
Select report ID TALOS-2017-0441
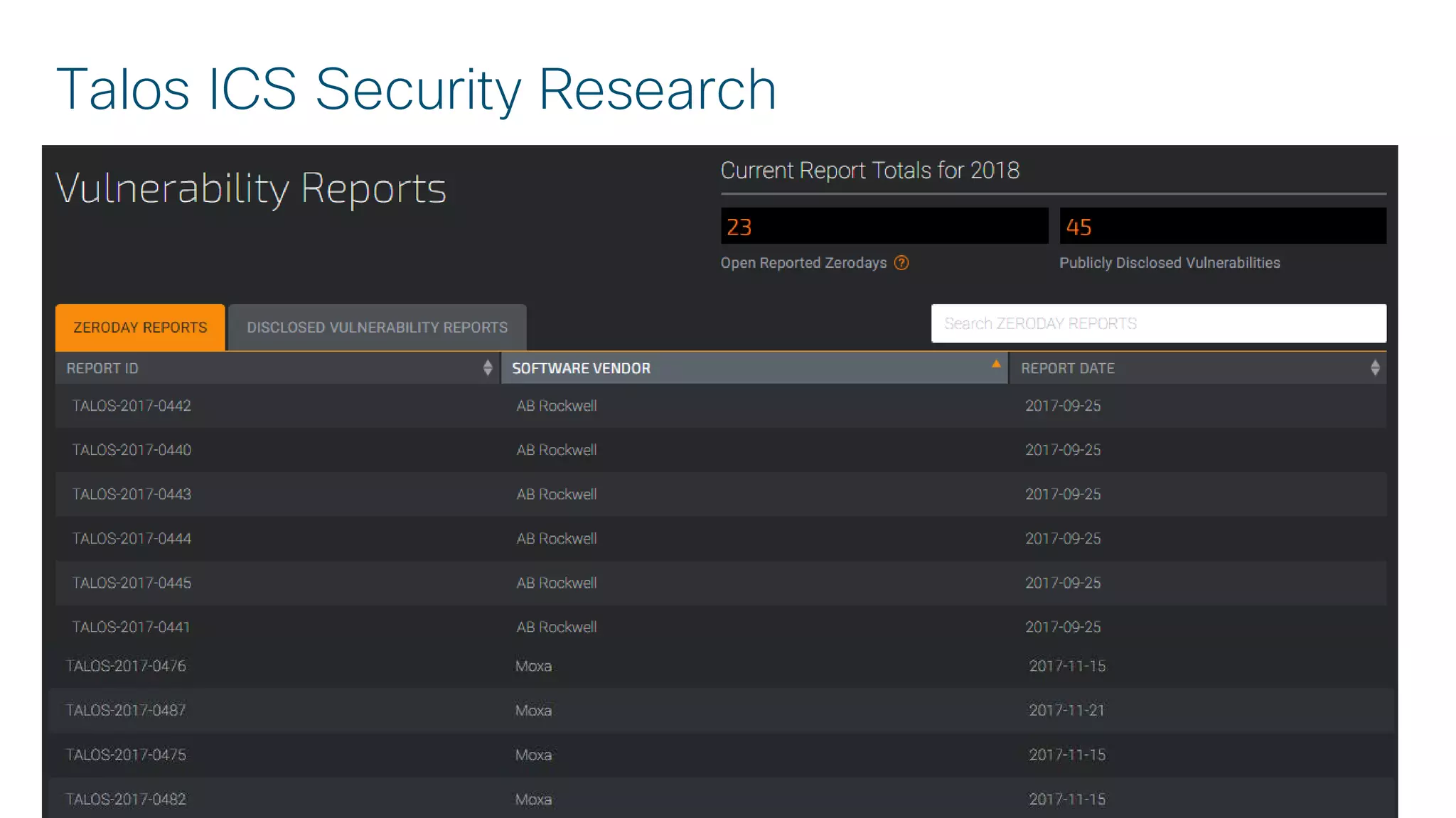(x=131, y=627)
